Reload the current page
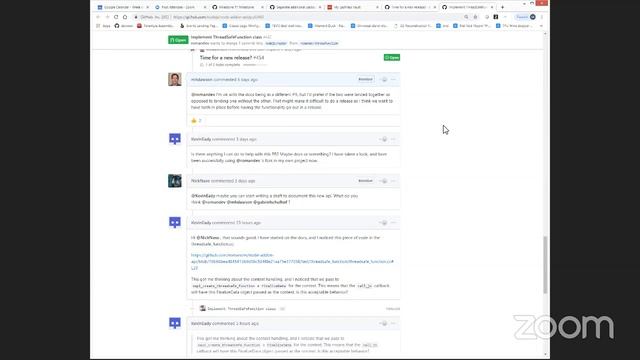The width and height of the screenshot is (640, 360). pos(116,17)
